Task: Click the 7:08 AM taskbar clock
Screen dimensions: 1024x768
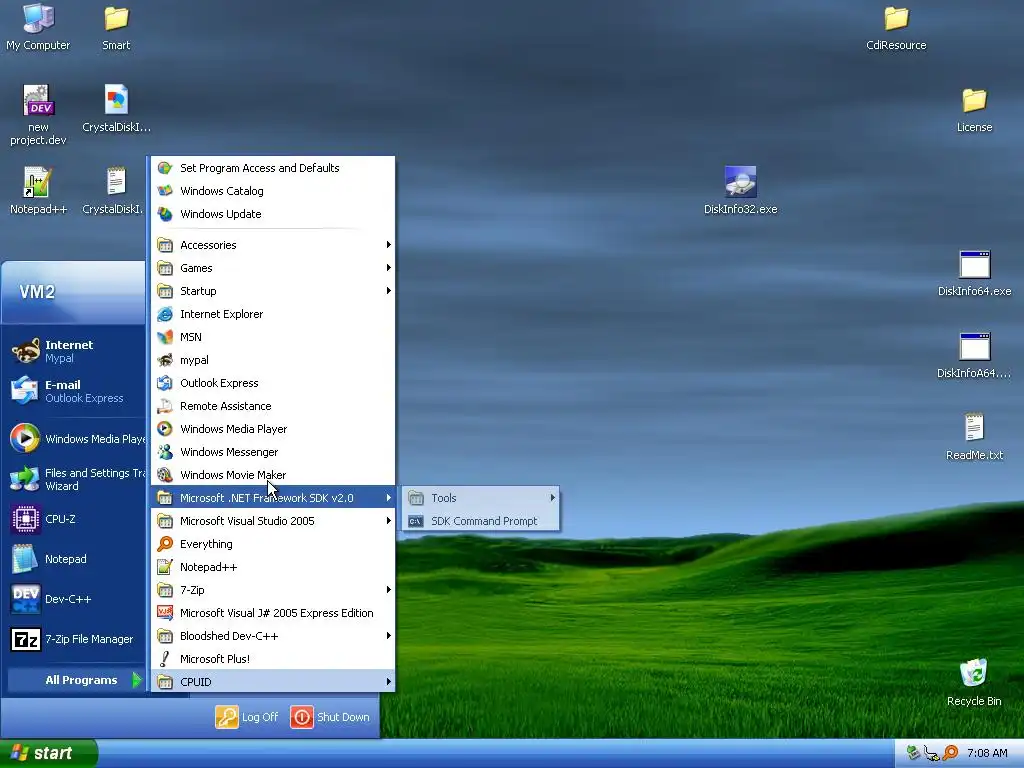Action: pyautogui.click(x=987, y=753)
